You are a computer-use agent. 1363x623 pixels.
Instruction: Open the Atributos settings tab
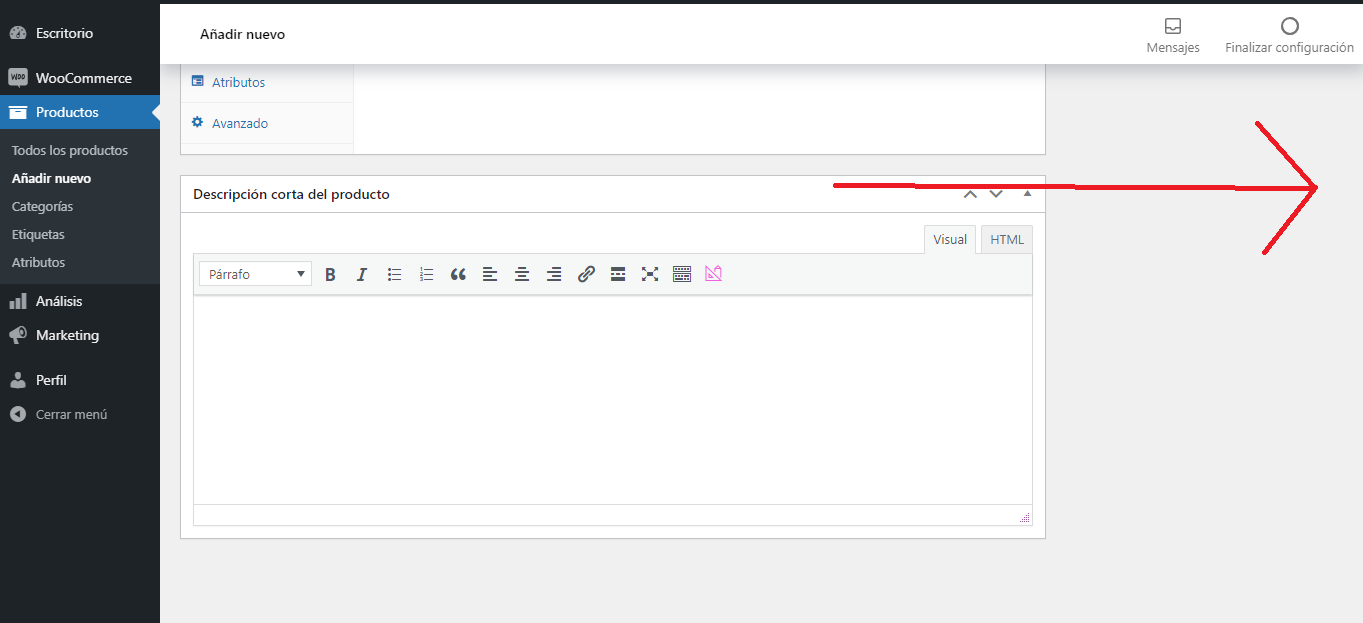pos(240,82)
